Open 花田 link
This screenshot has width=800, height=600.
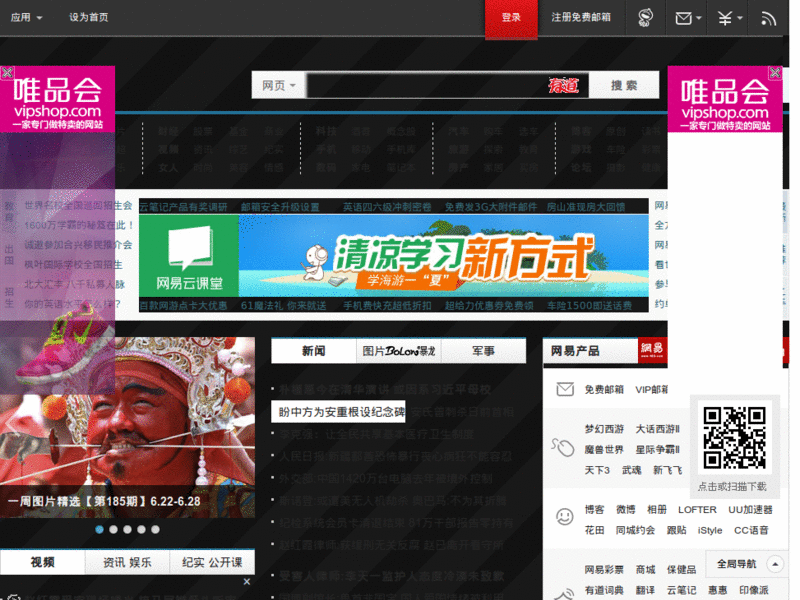594,530
